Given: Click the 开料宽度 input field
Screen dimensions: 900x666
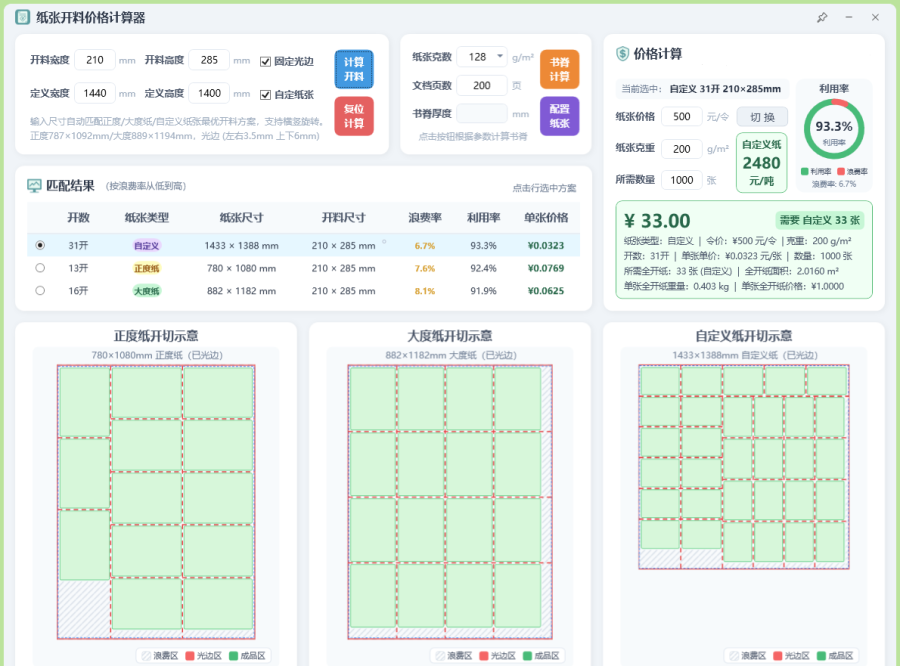Looking at the screenshot, I should (95, 60).
